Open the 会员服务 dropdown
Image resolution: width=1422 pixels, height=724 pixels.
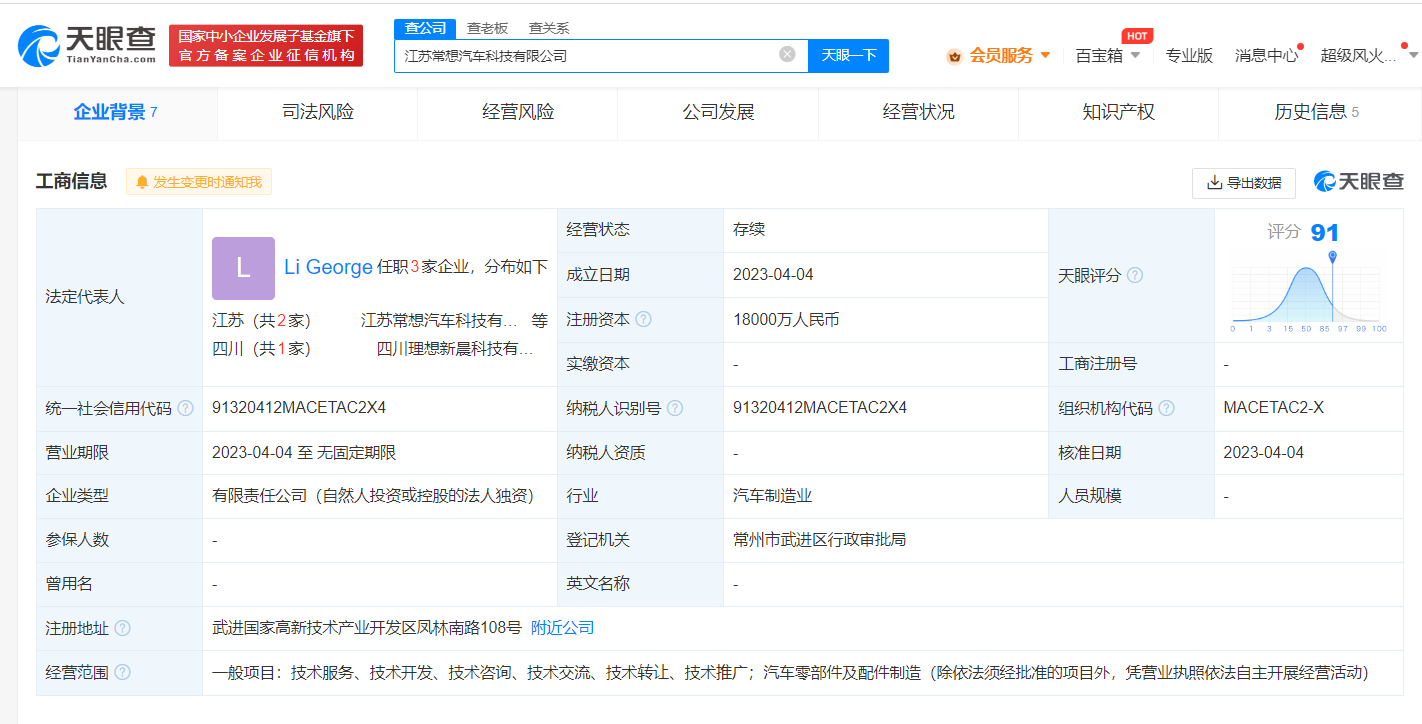1009,55
